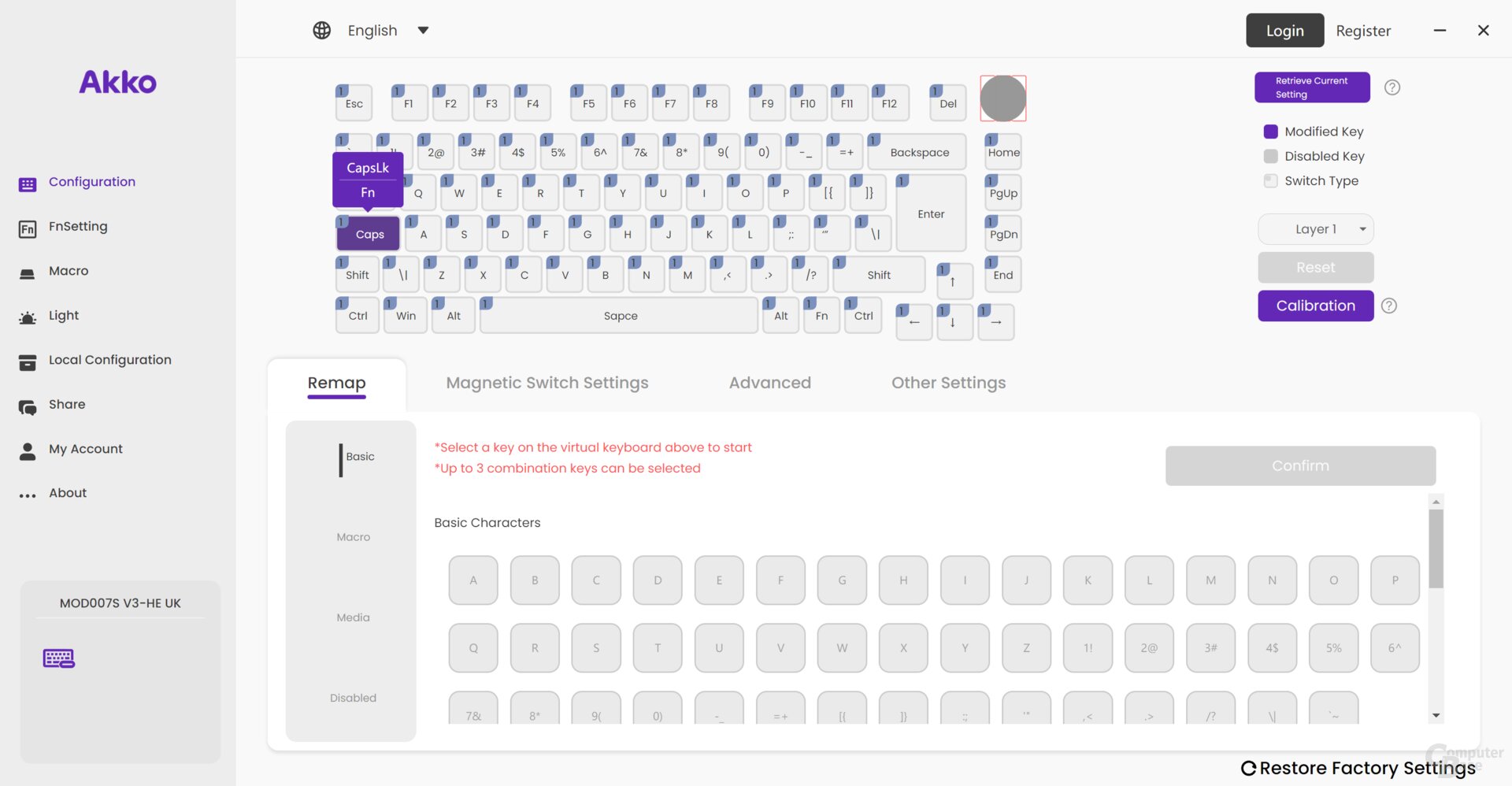Screen dimensions: 1512x786
Task: Click the Macro sidebar icon
Action: click(28, 273)
